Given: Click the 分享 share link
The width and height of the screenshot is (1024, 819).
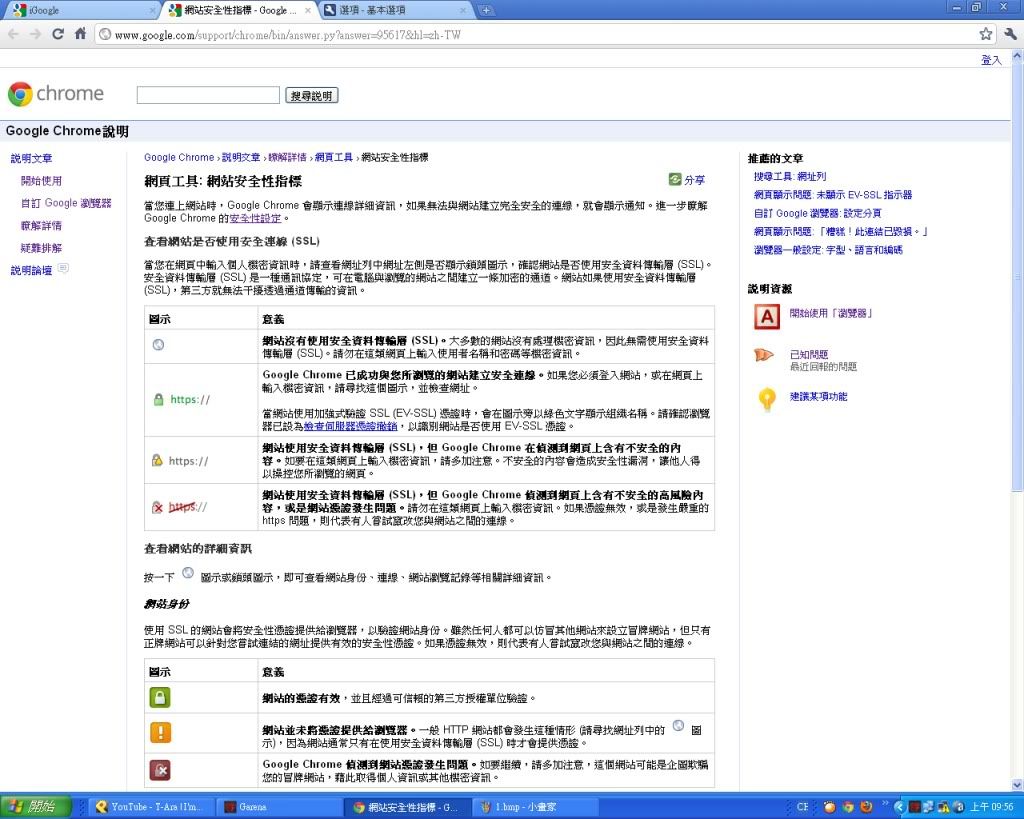Looking at the screenshot, I should tap(694, 180).
